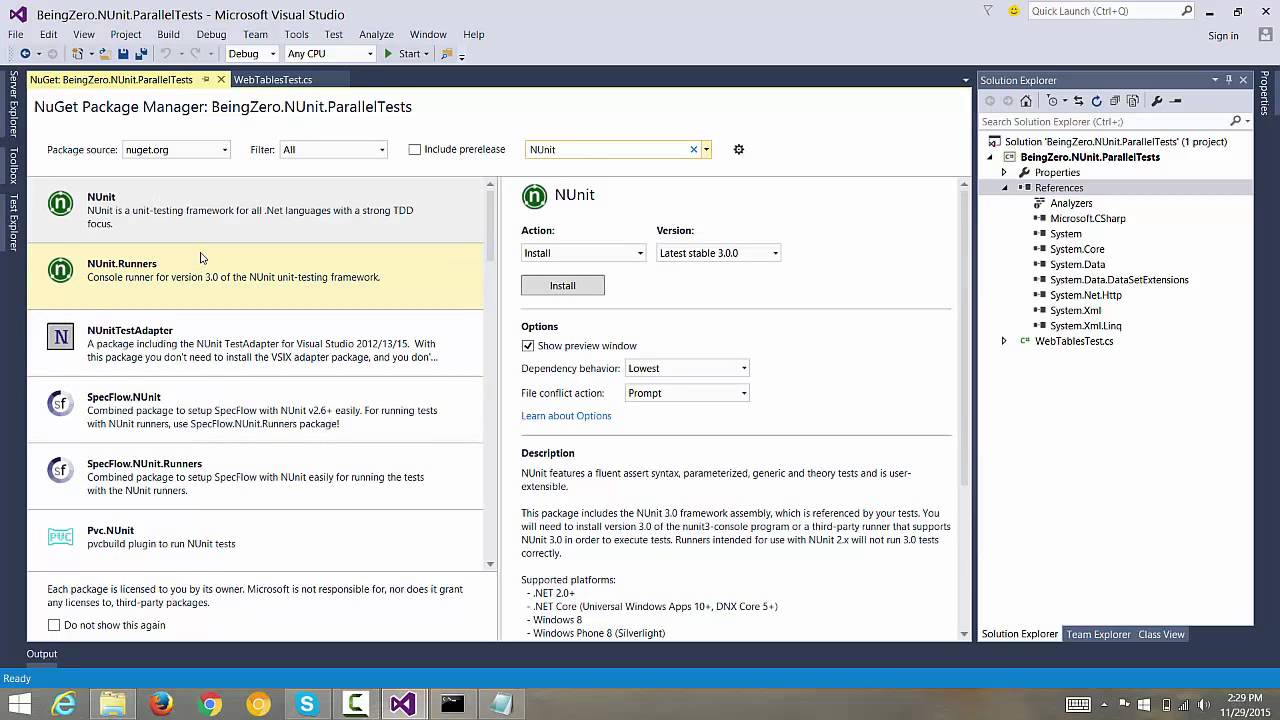The width and height of the screenshot is (1280, 720).
Task: Click Sign in
Action: [x=1223, y=36]
